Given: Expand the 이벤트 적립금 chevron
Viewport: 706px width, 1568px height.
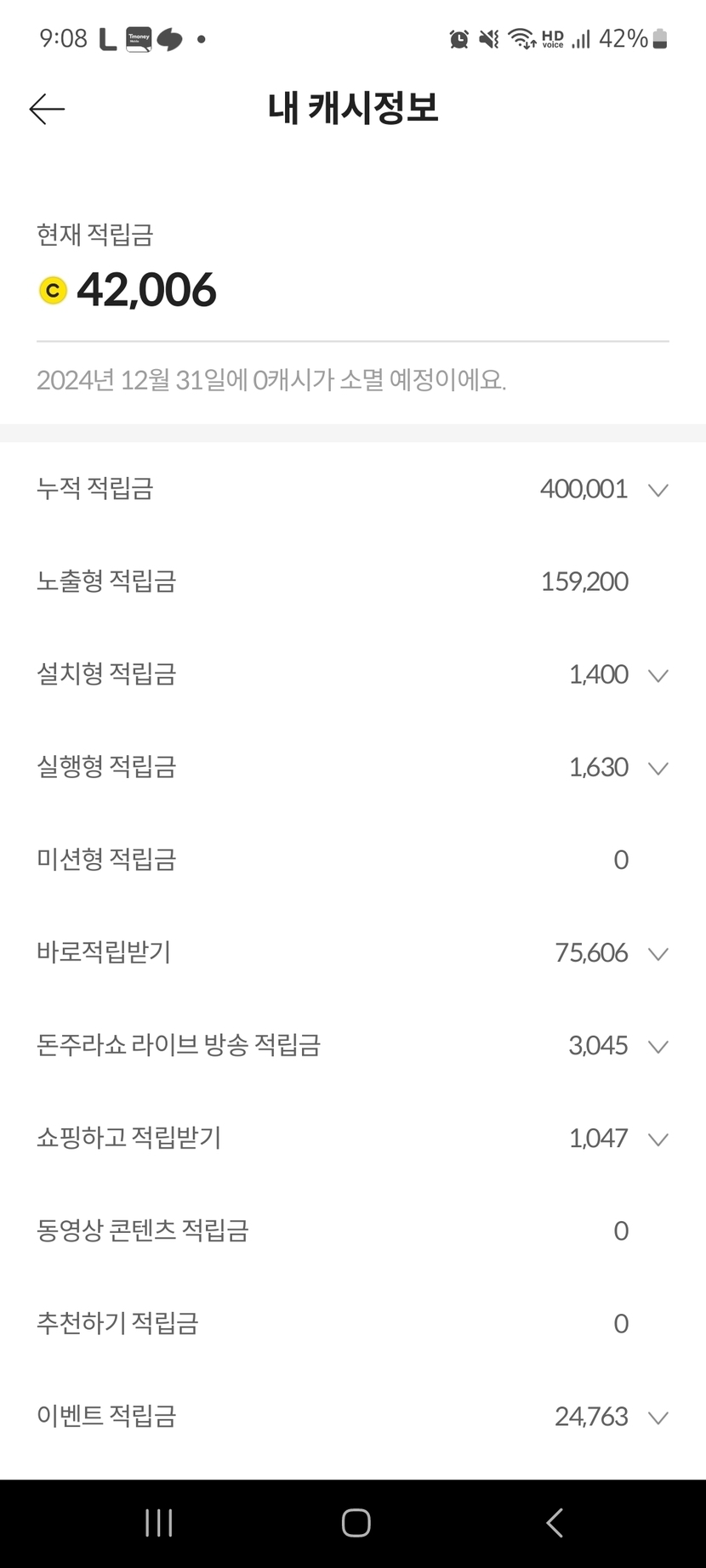Looking at the screenshot, I should [x=658, y=1417].
